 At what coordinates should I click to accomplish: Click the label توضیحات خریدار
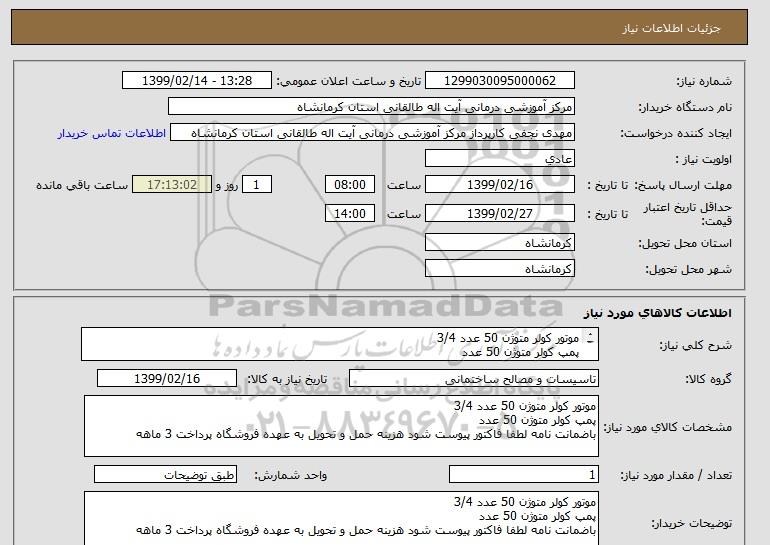point(691,523)
